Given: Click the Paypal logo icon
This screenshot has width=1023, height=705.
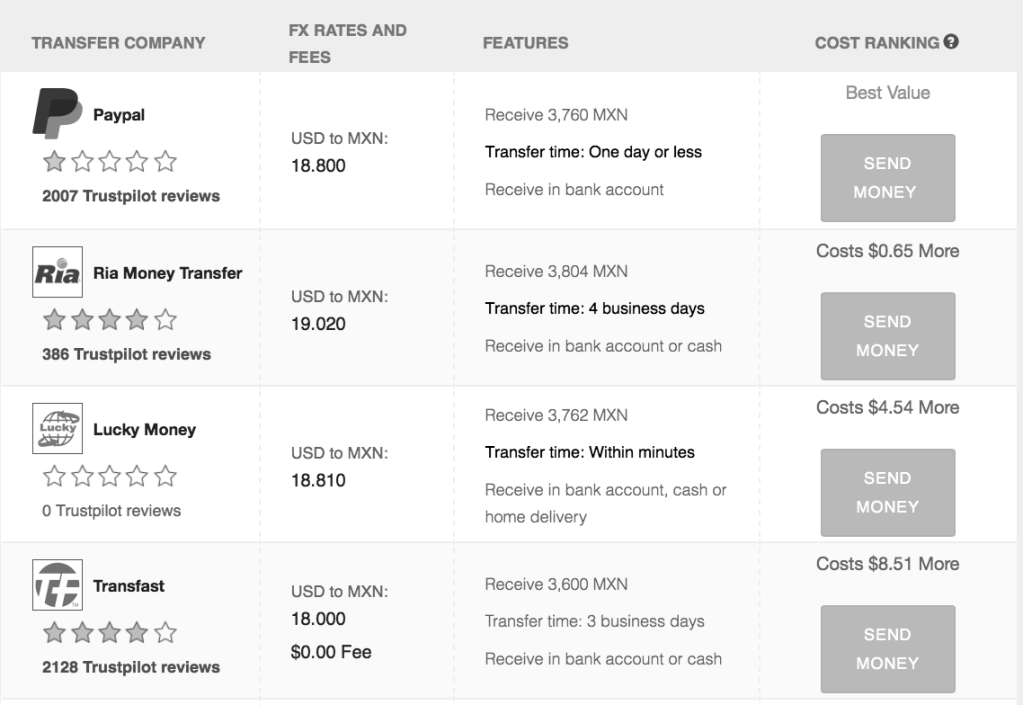Looking at the screenshot, I should click(58, 113).
